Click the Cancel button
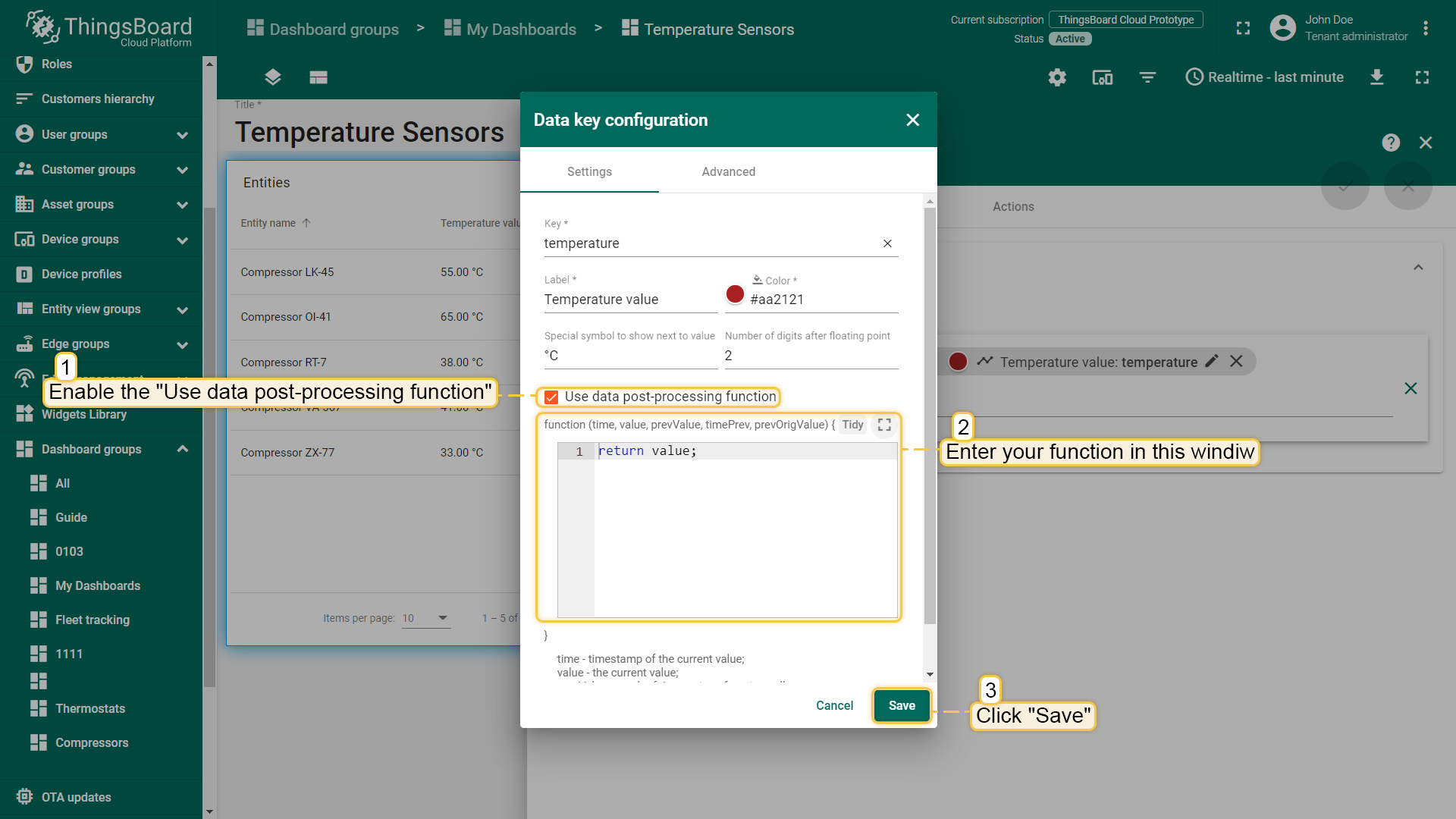The width and height of the screenshot is (1456, 819). click(834, 705)
